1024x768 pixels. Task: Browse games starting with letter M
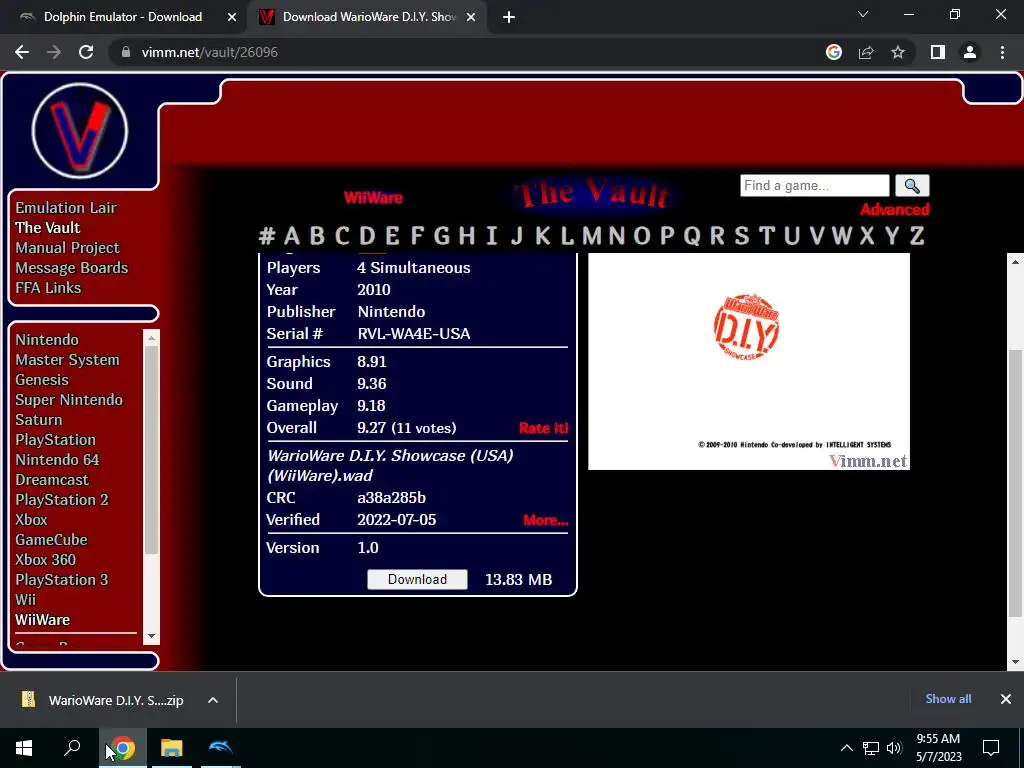point(592,235)
